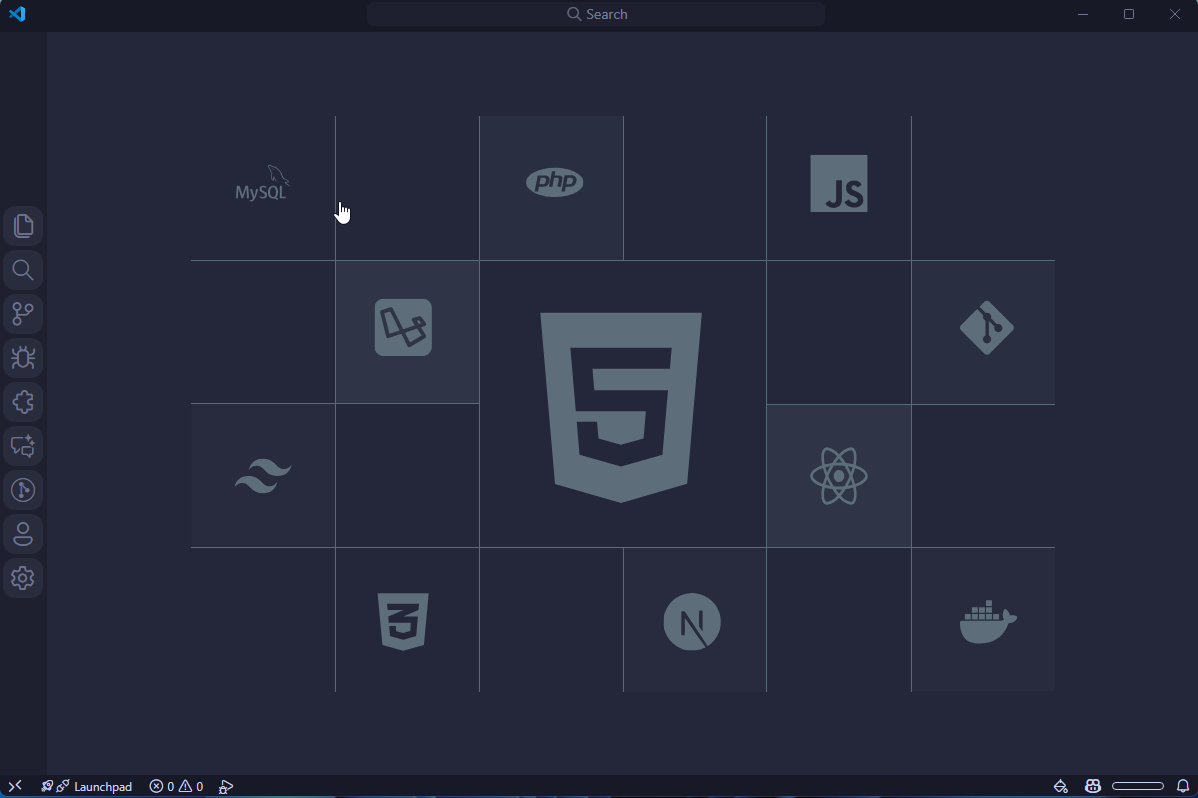The height and width of the screenshot is (798, 1198).
Task: Open the notifications bell
Action: [x=1184, y=786]
